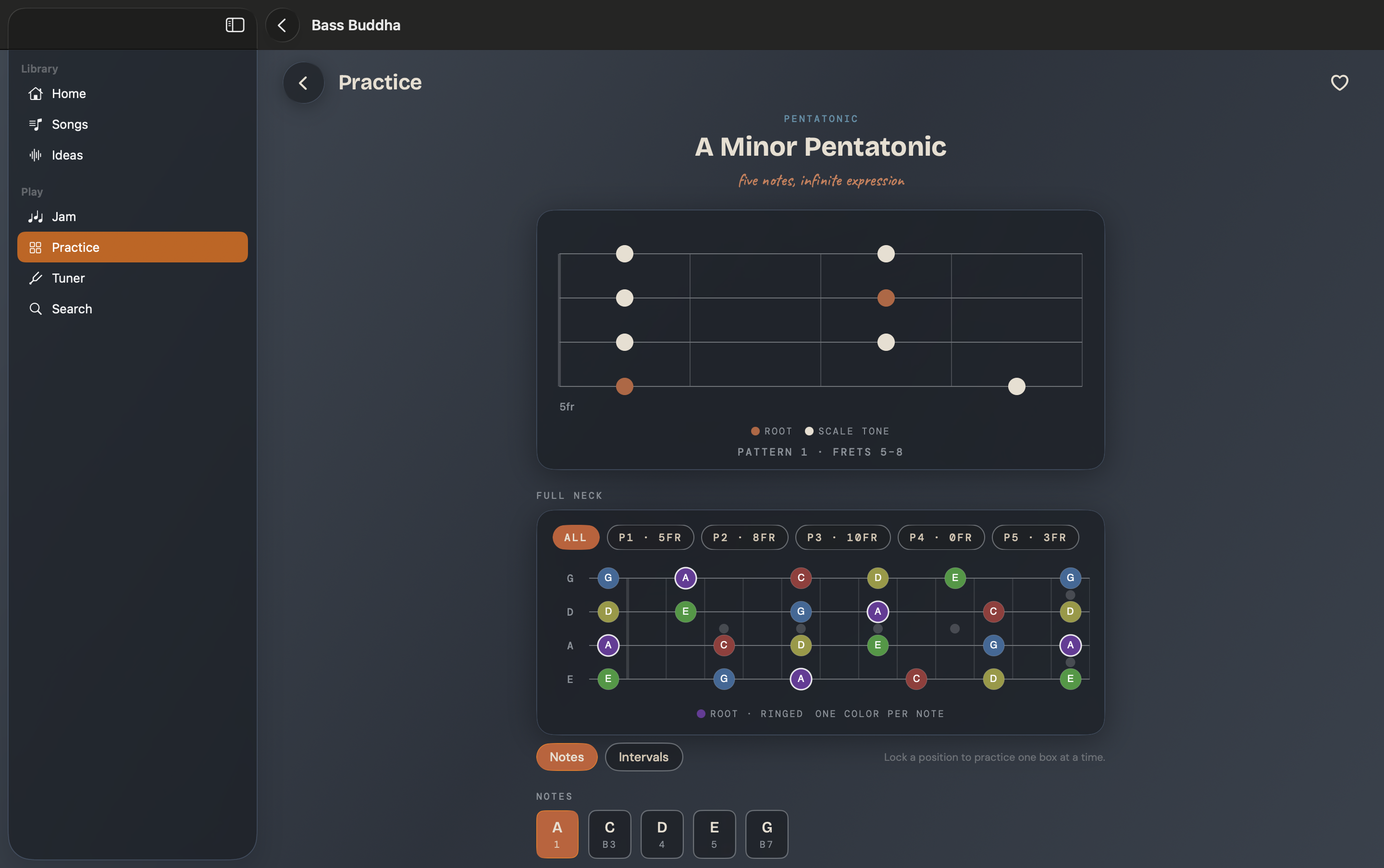Image resolution: width=1384 pixels, height=868 pixels.
Task: Click open G note on G string
Action: click(x=608, y=578)
